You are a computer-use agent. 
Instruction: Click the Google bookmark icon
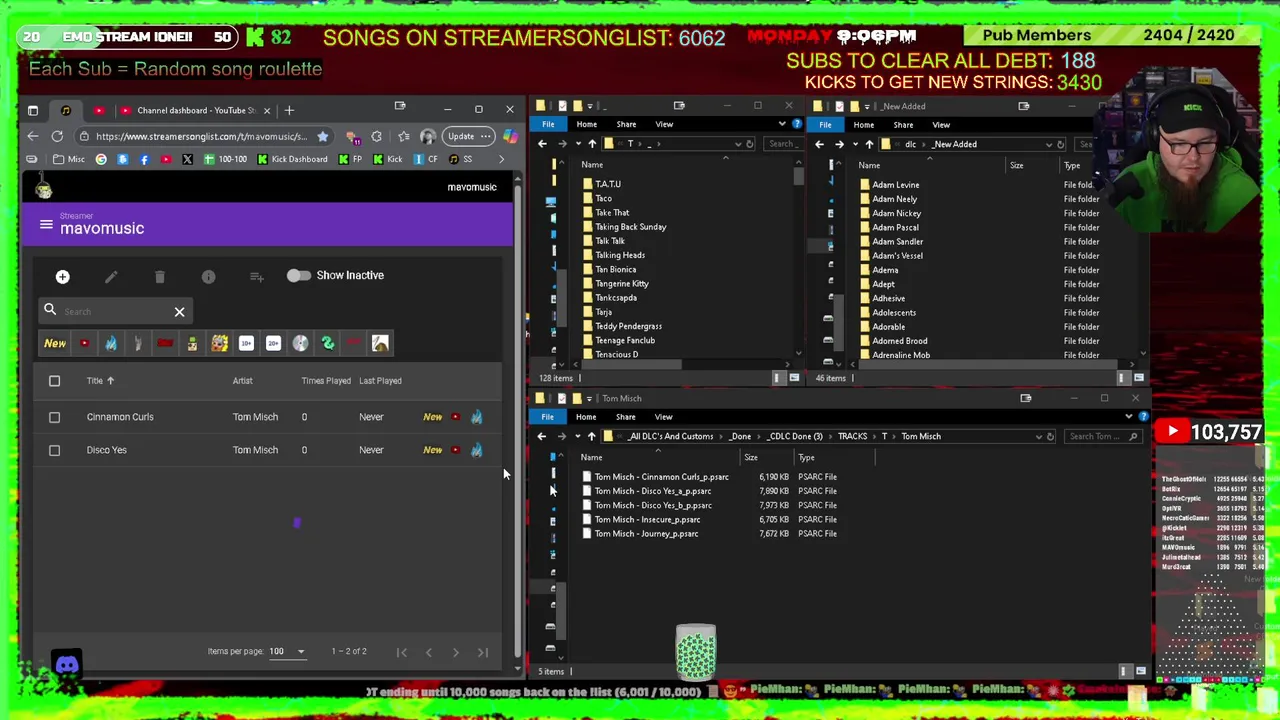[x=101, y=159]
